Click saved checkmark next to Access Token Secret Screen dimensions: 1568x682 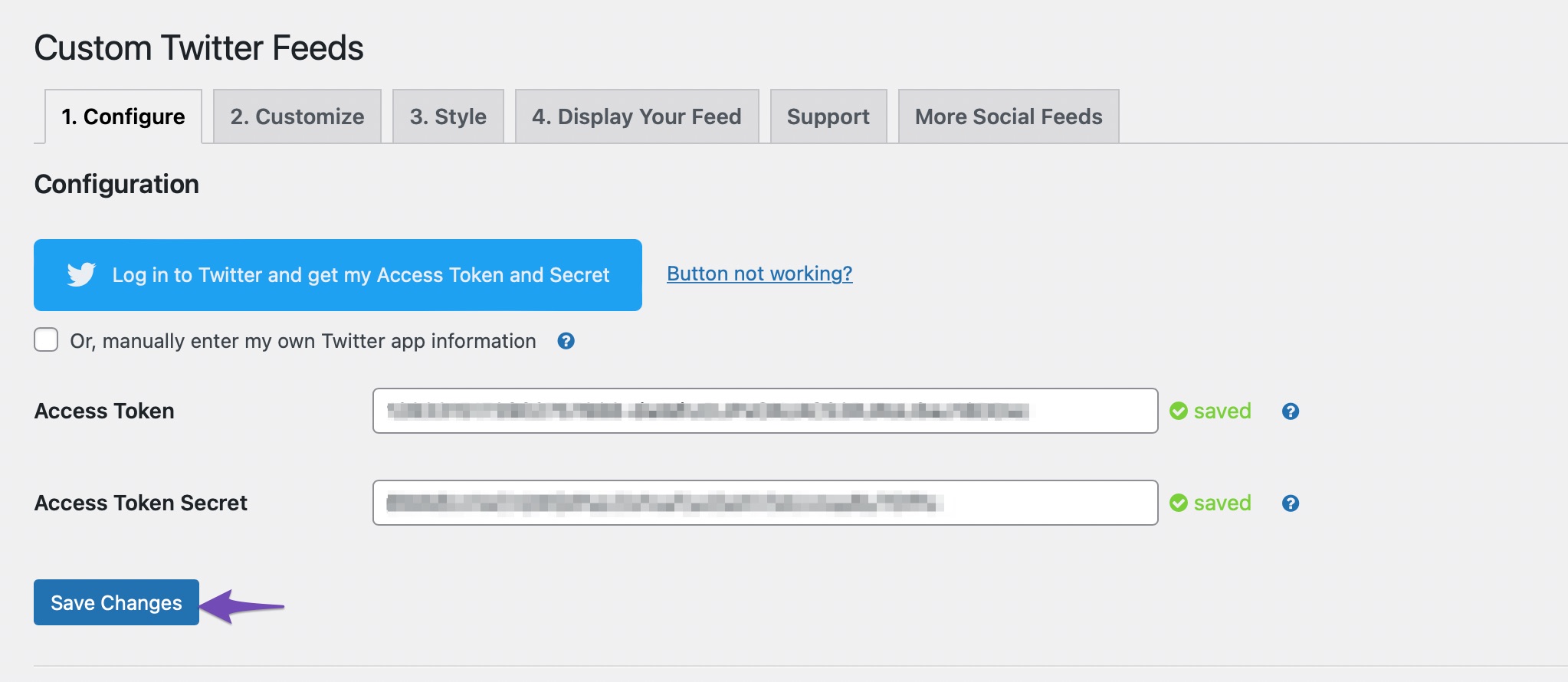(1179, 503)
